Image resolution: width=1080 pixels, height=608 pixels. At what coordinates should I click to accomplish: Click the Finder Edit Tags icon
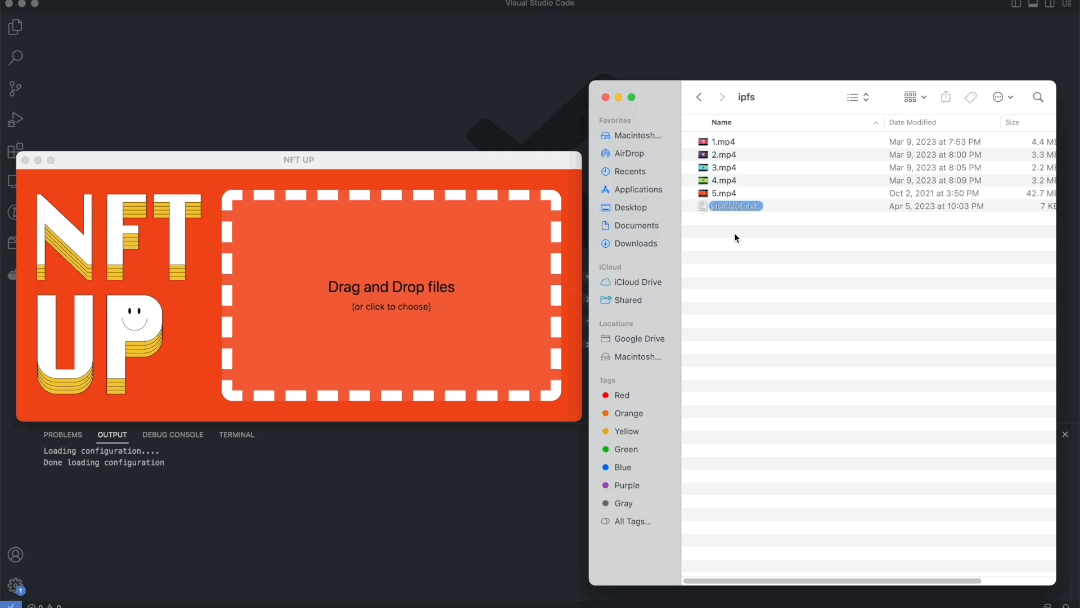pyautogui.click(x=970, y=97)
